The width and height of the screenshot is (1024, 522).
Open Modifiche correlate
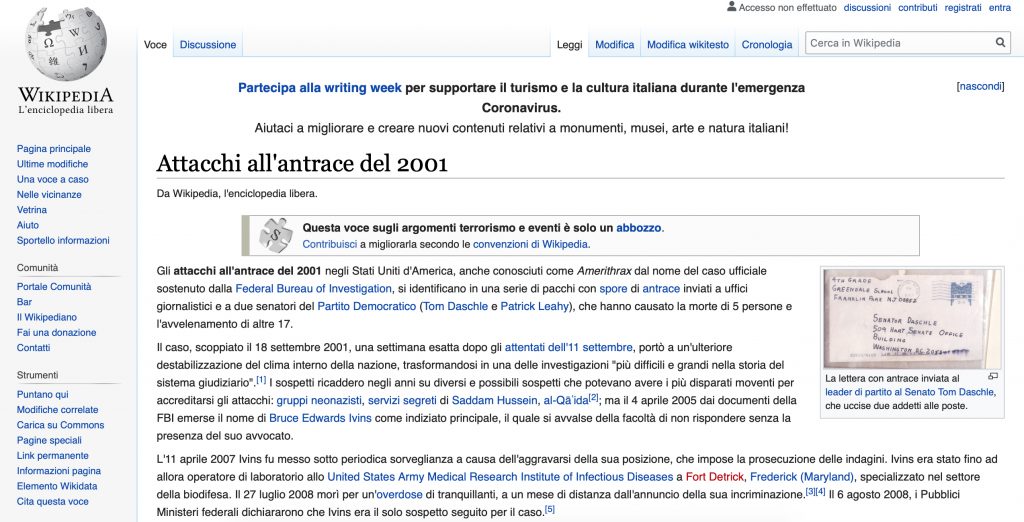point(57,410)
